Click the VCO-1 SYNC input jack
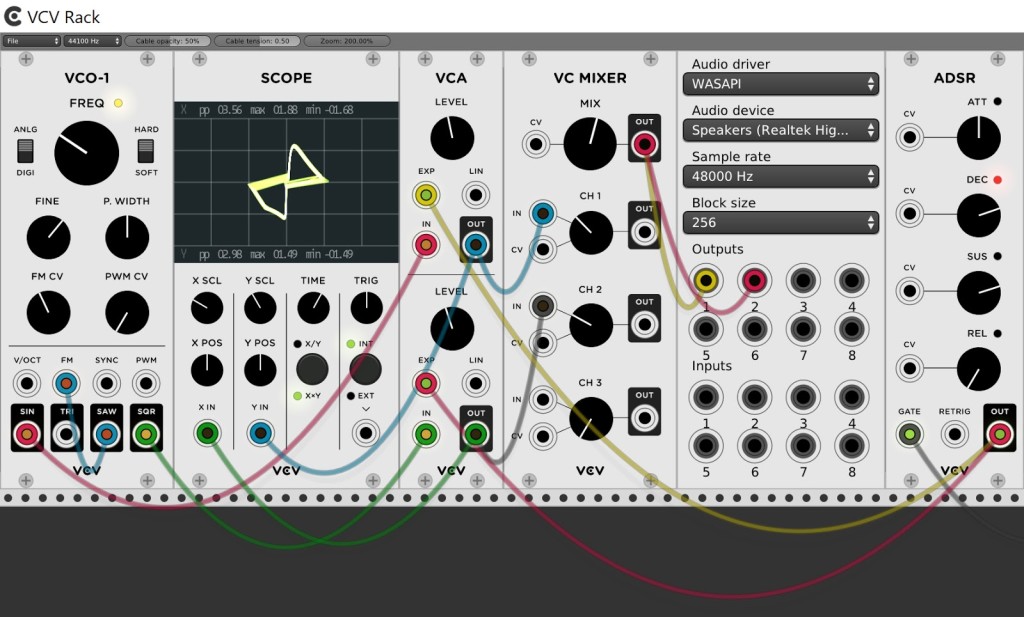This screenshot has height=617, width=1024. click(106, 381)
